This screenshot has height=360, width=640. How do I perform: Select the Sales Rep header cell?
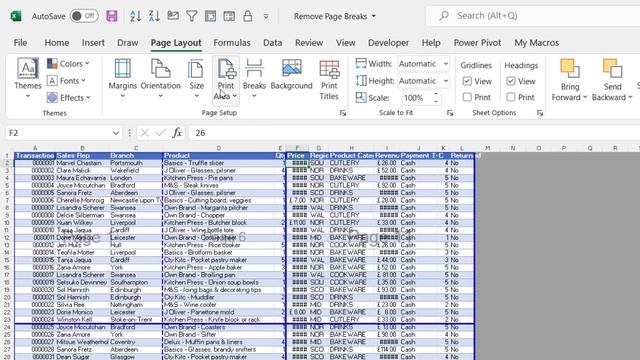coord(82,156)
